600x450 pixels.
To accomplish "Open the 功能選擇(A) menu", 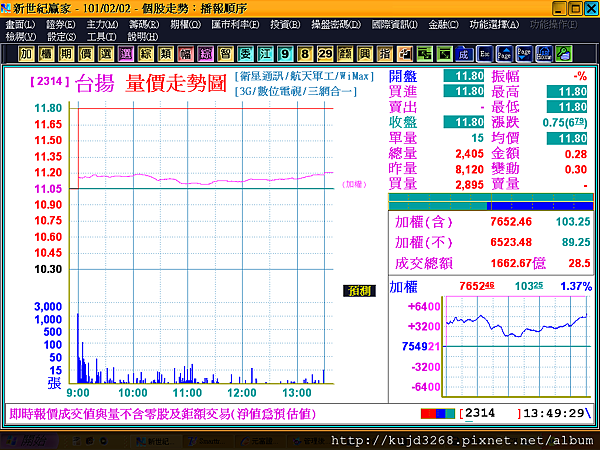I will pos(494,24).
